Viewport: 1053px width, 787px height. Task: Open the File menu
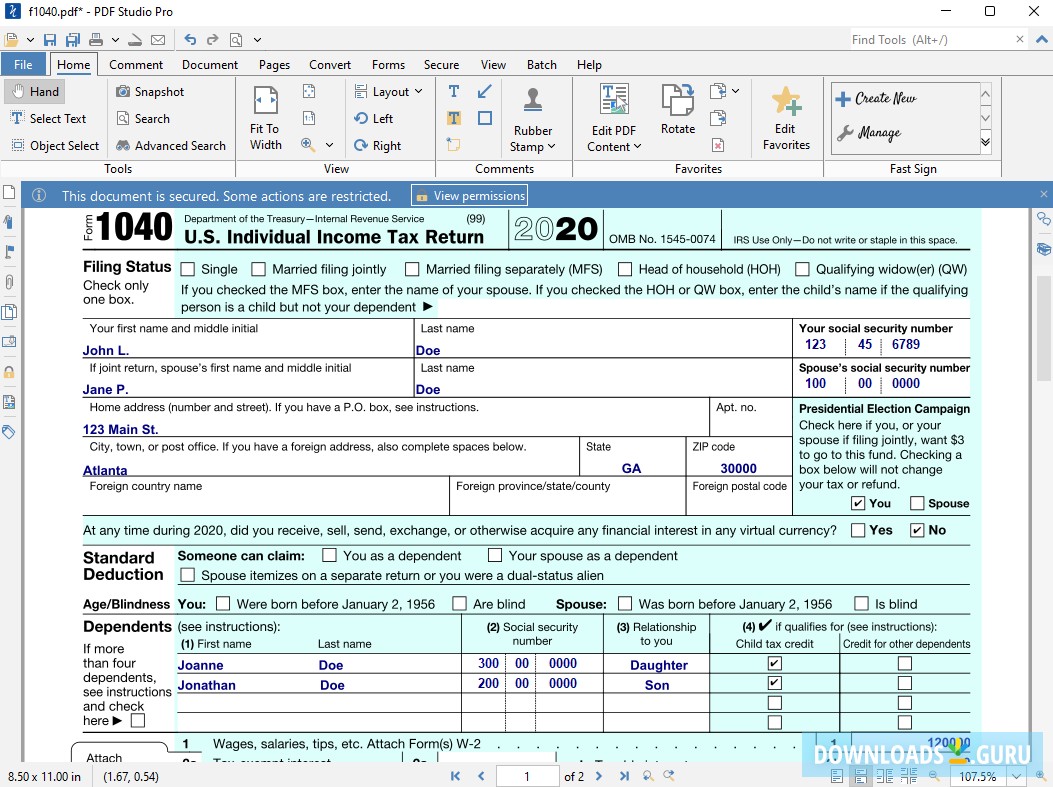[x=23, y=64]
